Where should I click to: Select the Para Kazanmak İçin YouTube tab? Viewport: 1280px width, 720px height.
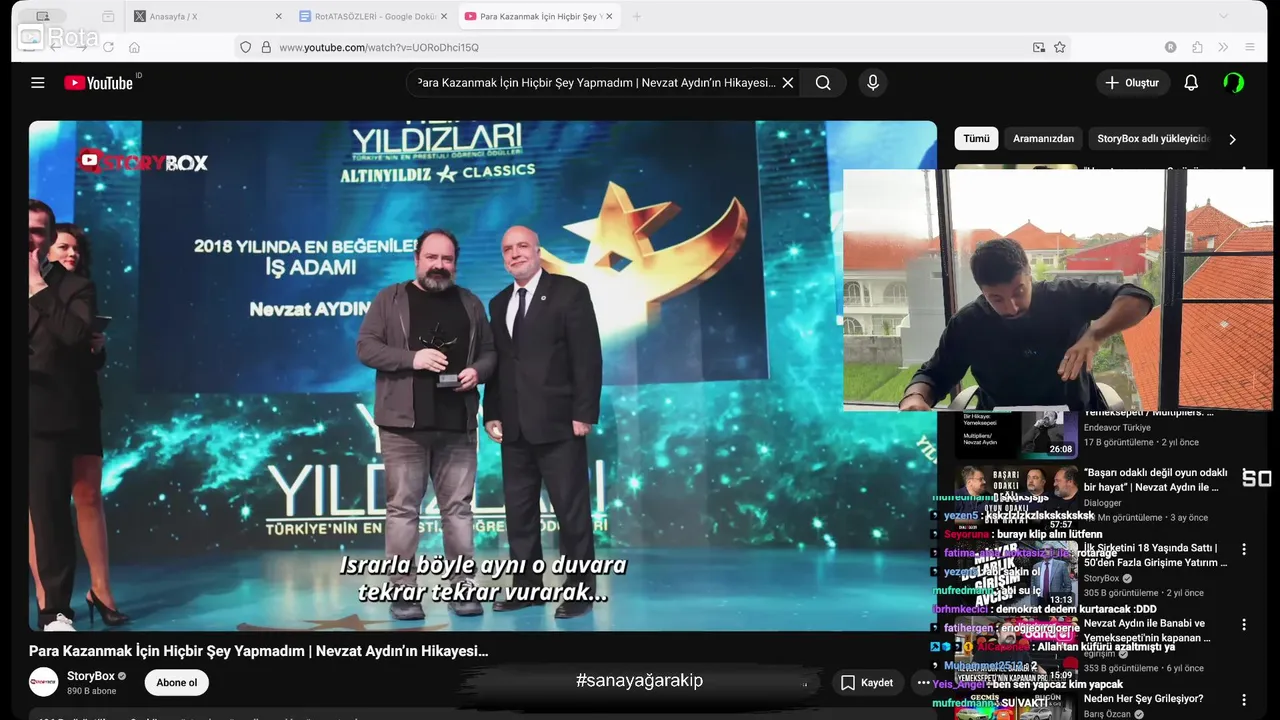(540, 16)
